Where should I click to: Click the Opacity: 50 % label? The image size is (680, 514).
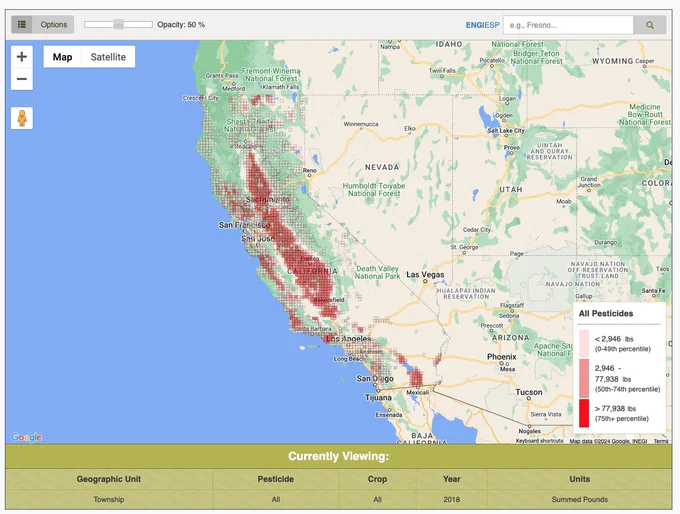tap(181, 25)
